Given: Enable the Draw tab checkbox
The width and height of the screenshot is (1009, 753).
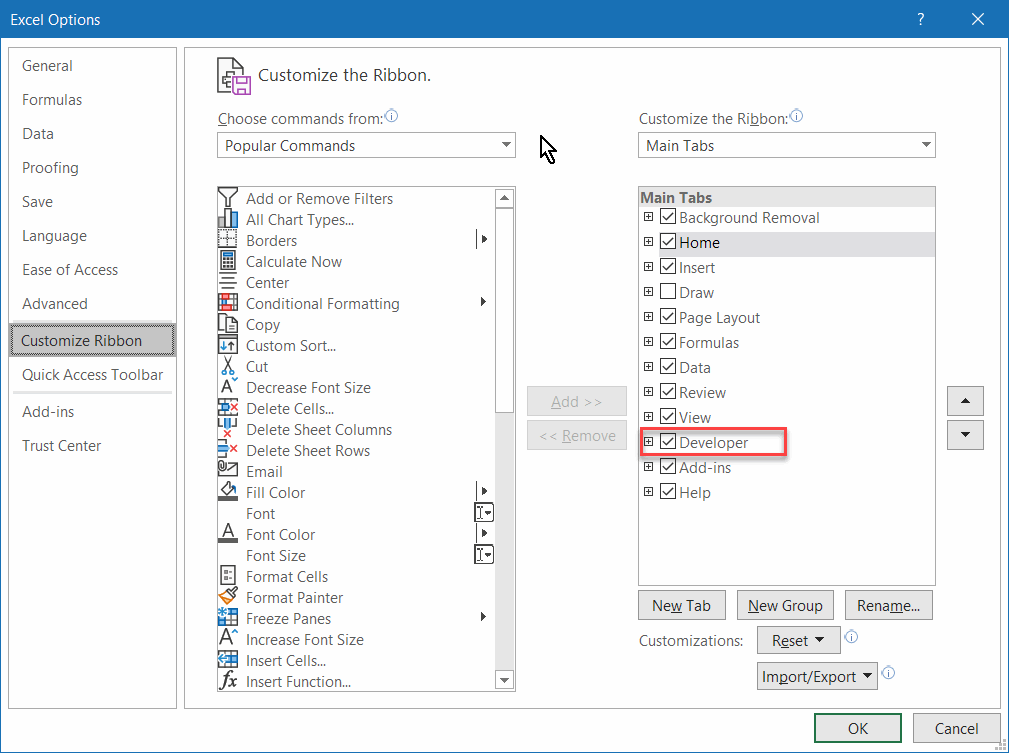Looking at the screenshot, I should pos(668,292).
